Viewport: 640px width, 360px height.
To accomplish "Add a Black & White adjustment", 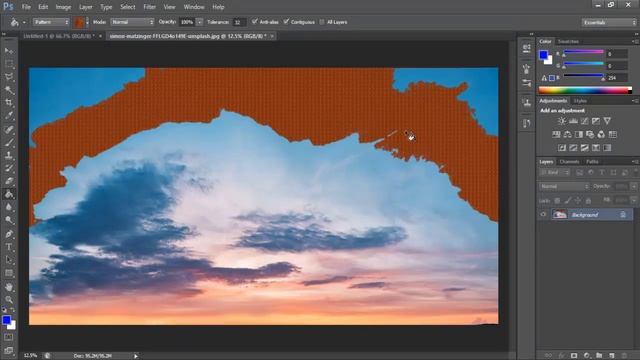I will (x=579, y=134).
